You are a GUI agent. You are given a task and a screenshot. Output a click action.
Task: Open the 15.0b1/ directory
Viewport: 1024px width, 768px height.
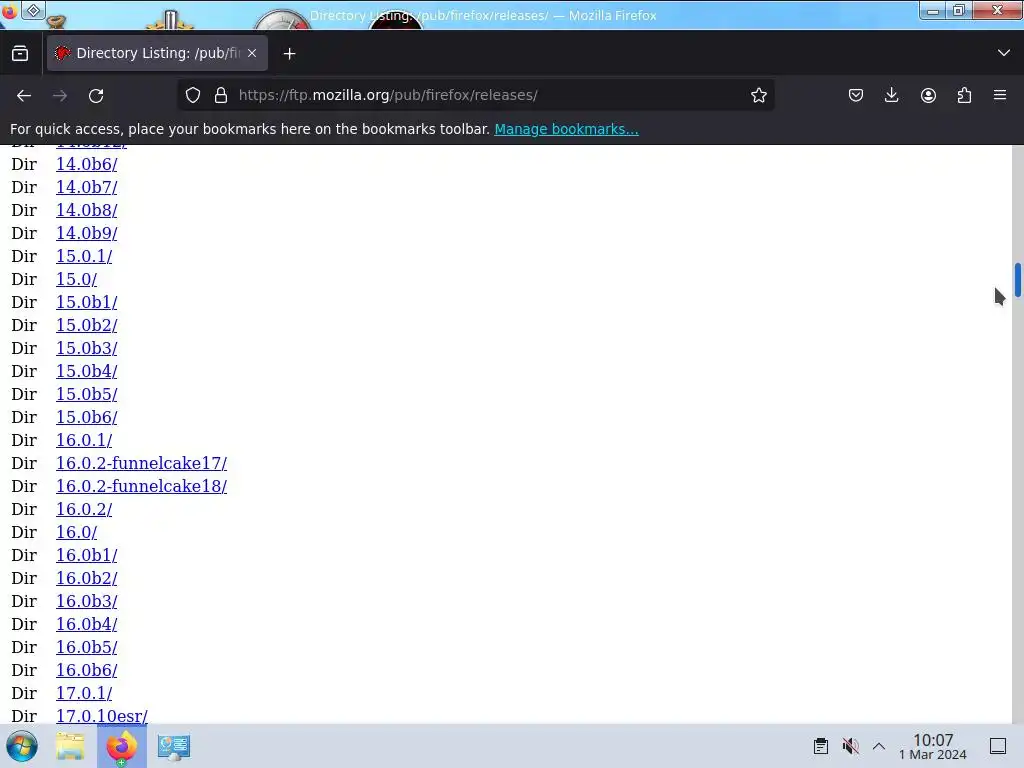tap(86, 302)
